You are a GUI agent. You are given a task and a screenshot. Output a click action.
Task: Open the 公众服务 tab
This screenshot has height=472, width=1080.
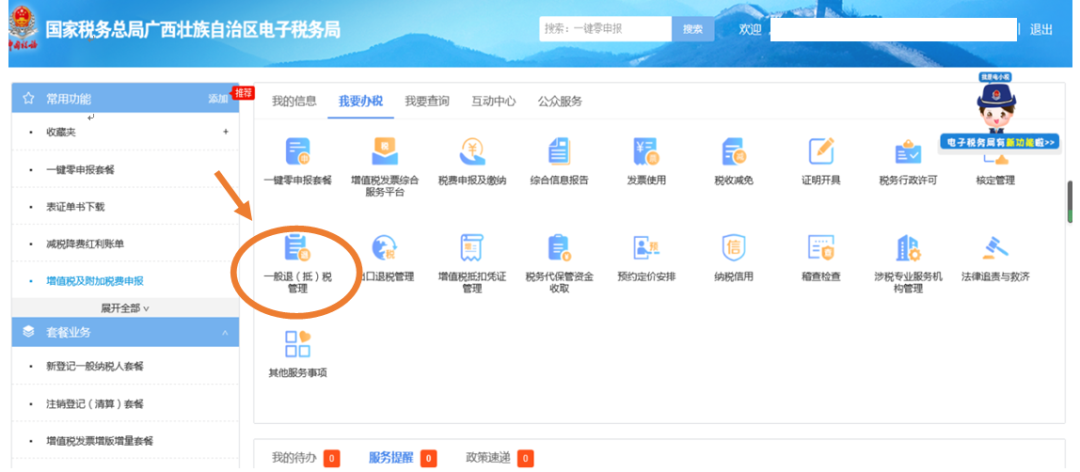pos(560,101)
